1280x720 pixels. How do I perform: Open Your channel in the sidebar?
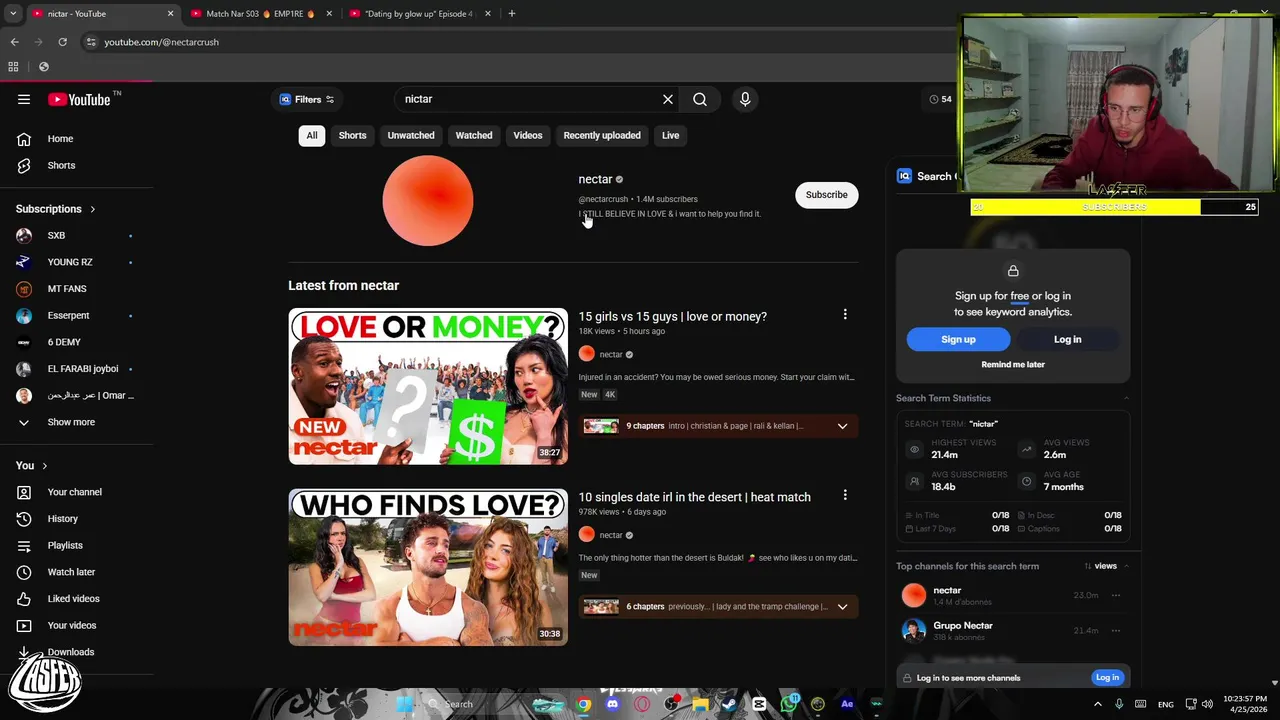coord(74,492)
